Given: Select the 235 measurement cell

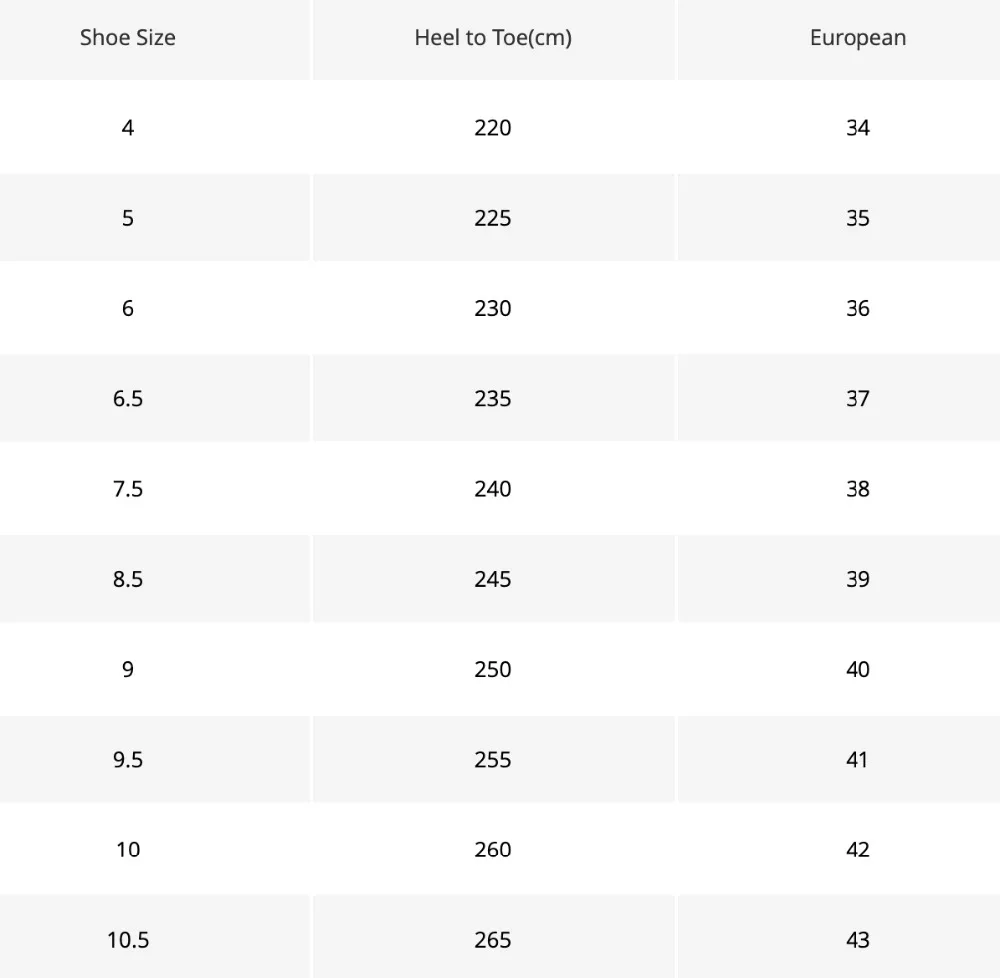Looking at the screenshot, I should tap(493, 398).
